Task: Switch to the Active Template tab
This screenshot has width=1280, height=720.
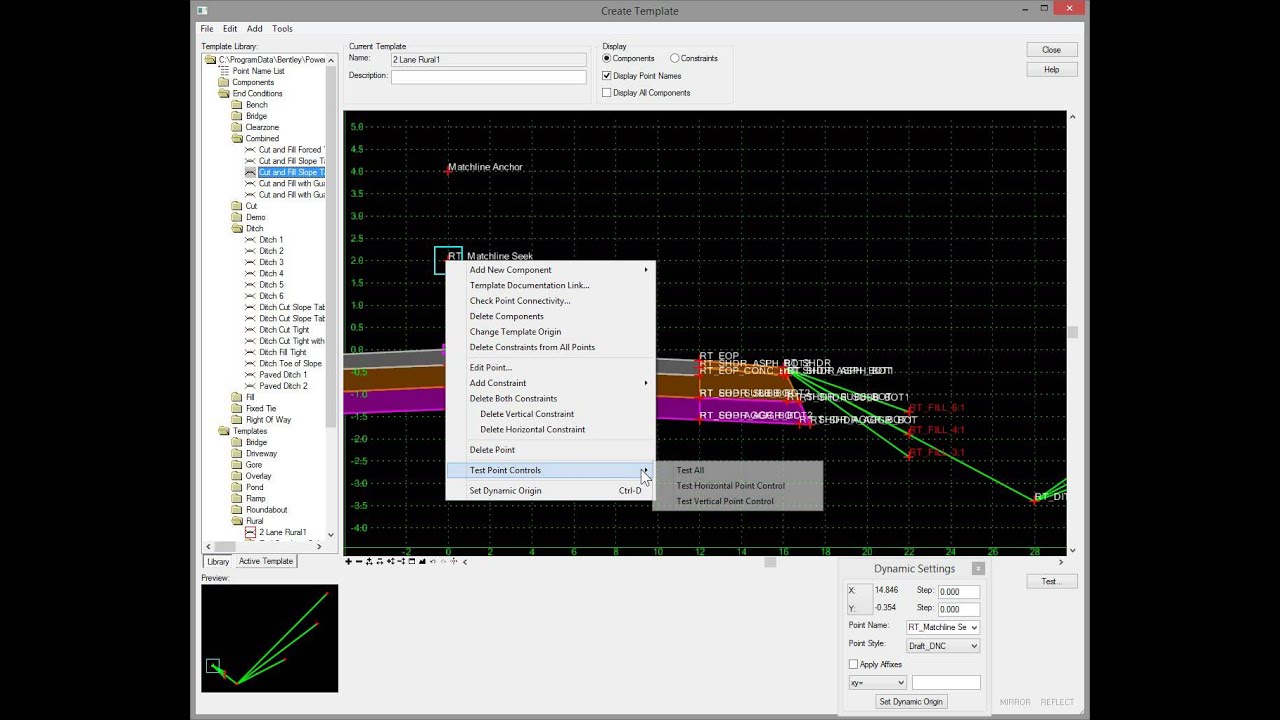Action: 266,561
